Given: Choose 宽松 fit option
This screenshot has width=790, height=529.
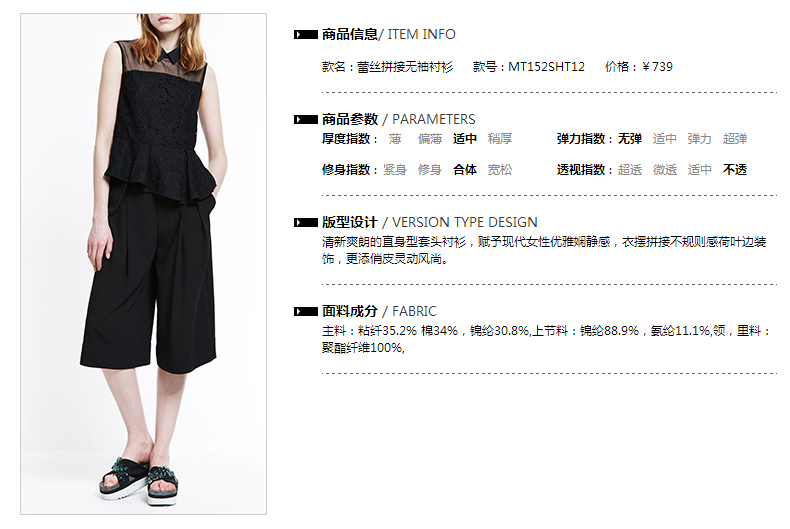Looking at the screenshot, I should (500, 170).
